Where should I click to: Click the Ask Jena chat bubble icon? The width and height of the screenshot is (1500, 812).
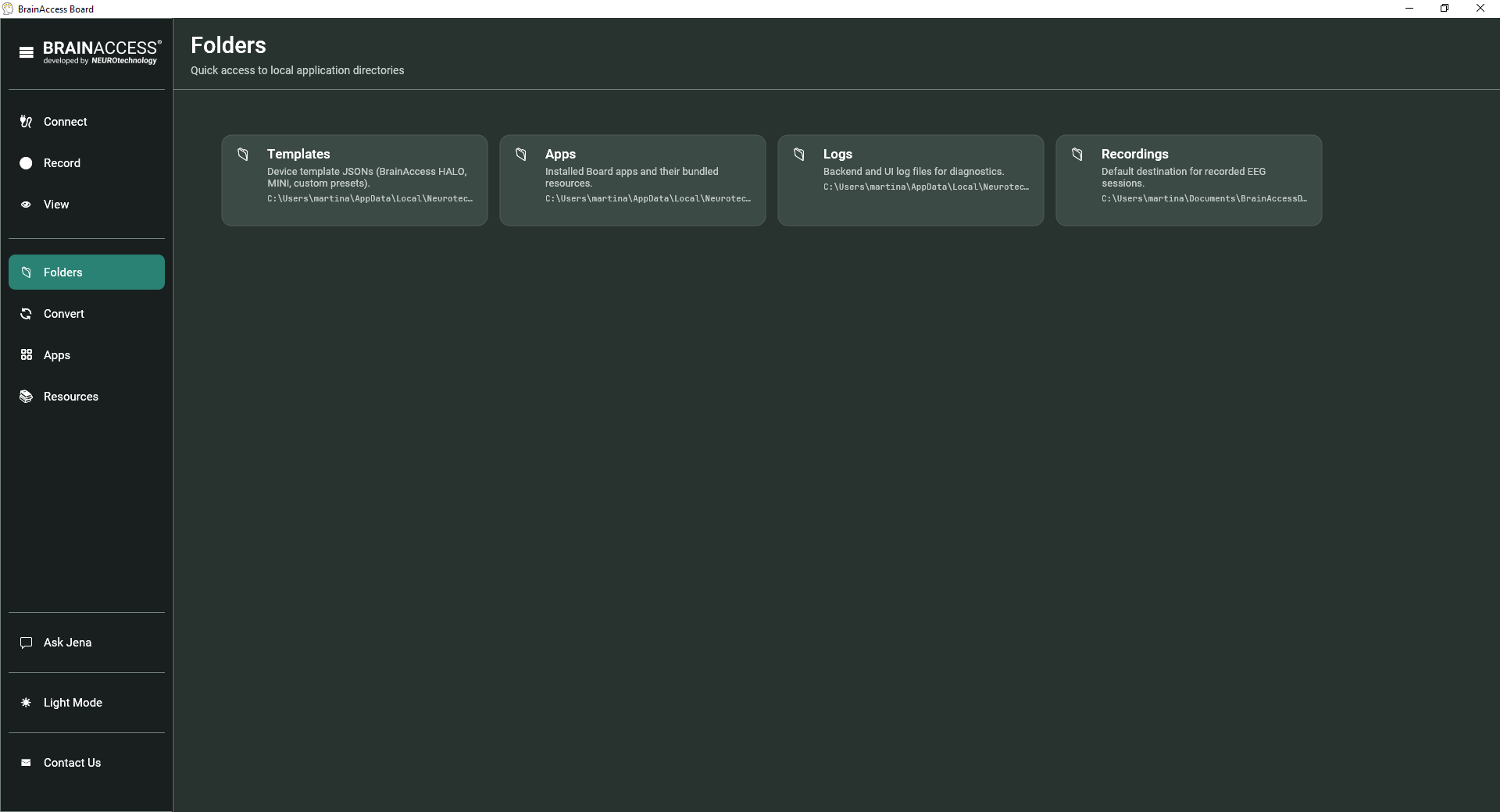click(x=26, y=643)
